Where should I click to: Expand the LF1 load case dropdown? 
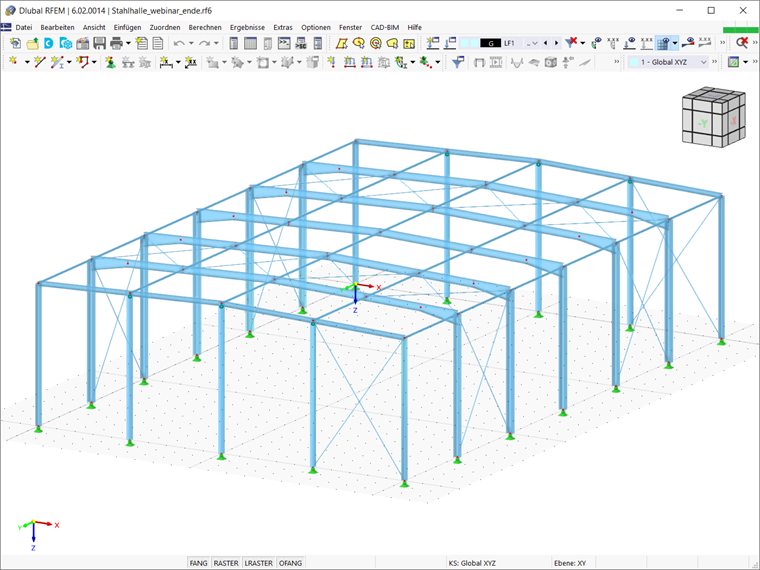coord(532,43)
